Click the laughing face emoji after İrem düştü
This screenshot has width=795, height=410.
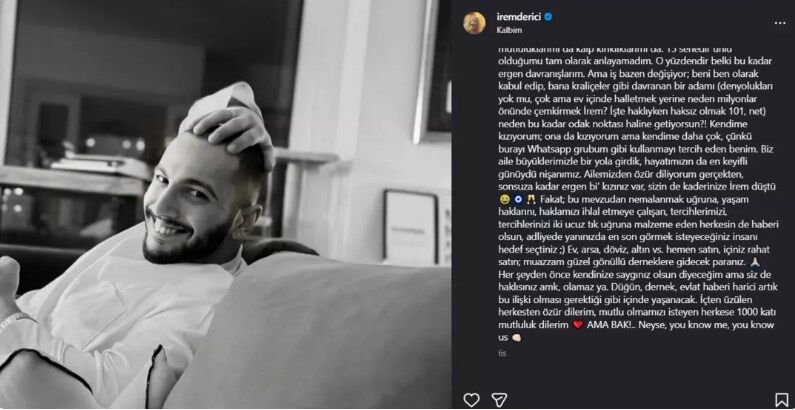[x=503, y=200]
